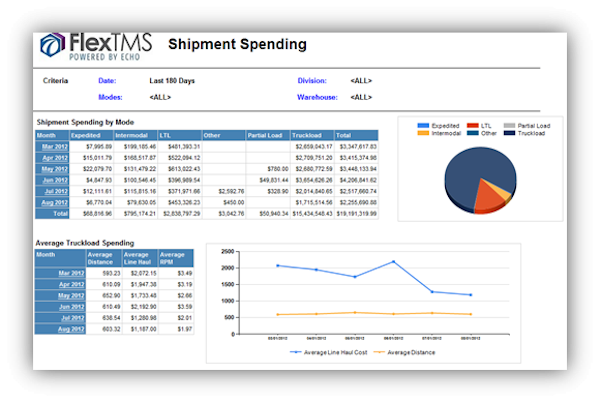Click the Last 180 Days date value
600x403 pixels.
click(x=170, y=79)
